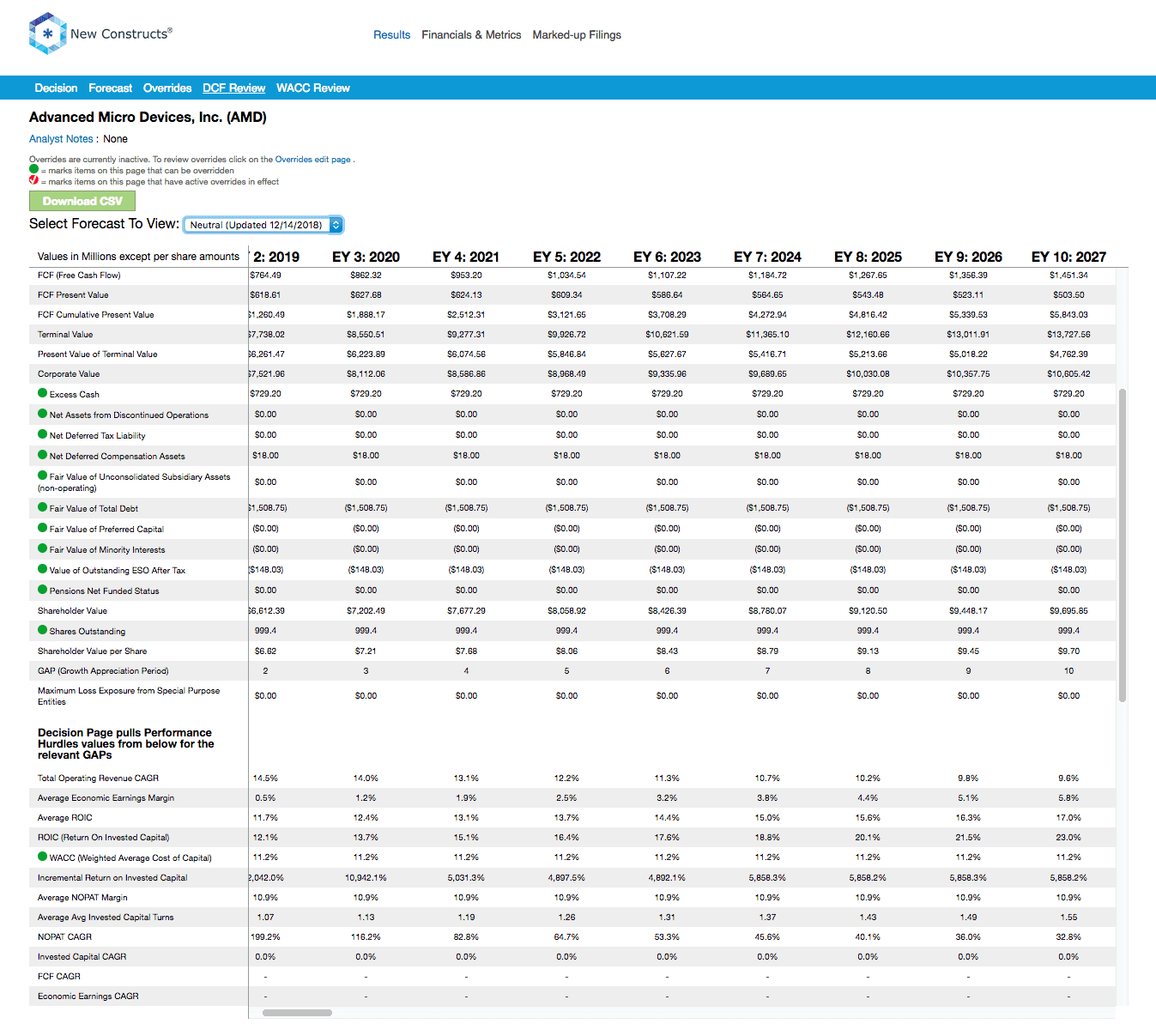Viewport: 1156px width, 1036px height.
Task: Click the FCF (Free Cash Flow) row label
Action: (x=79, y=276)
